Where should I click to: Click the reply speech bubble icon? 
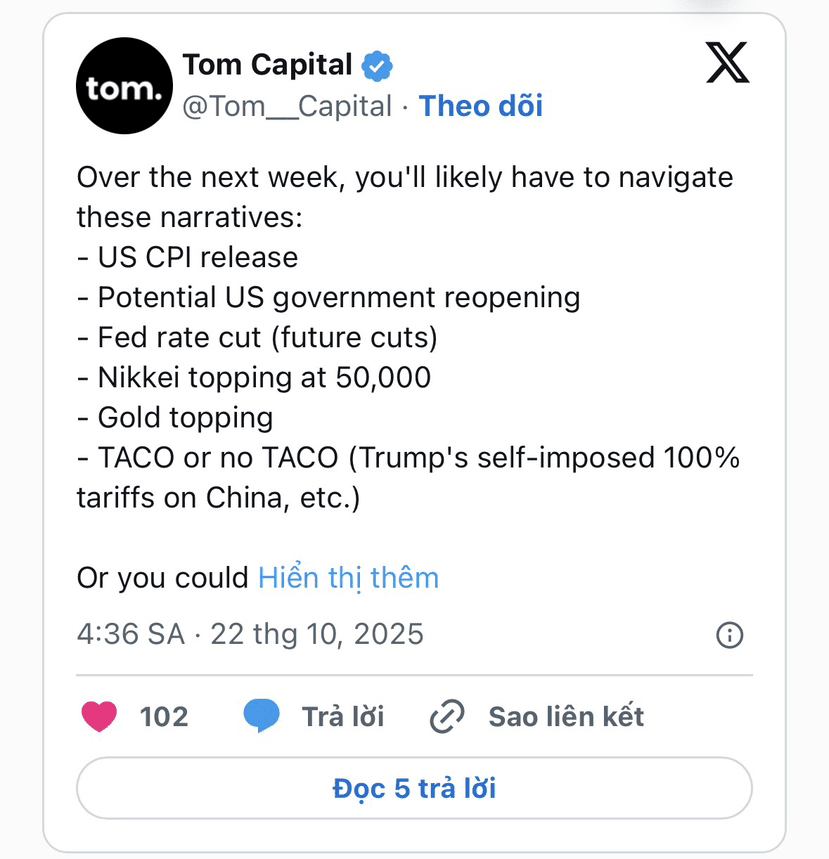[261, 716]
